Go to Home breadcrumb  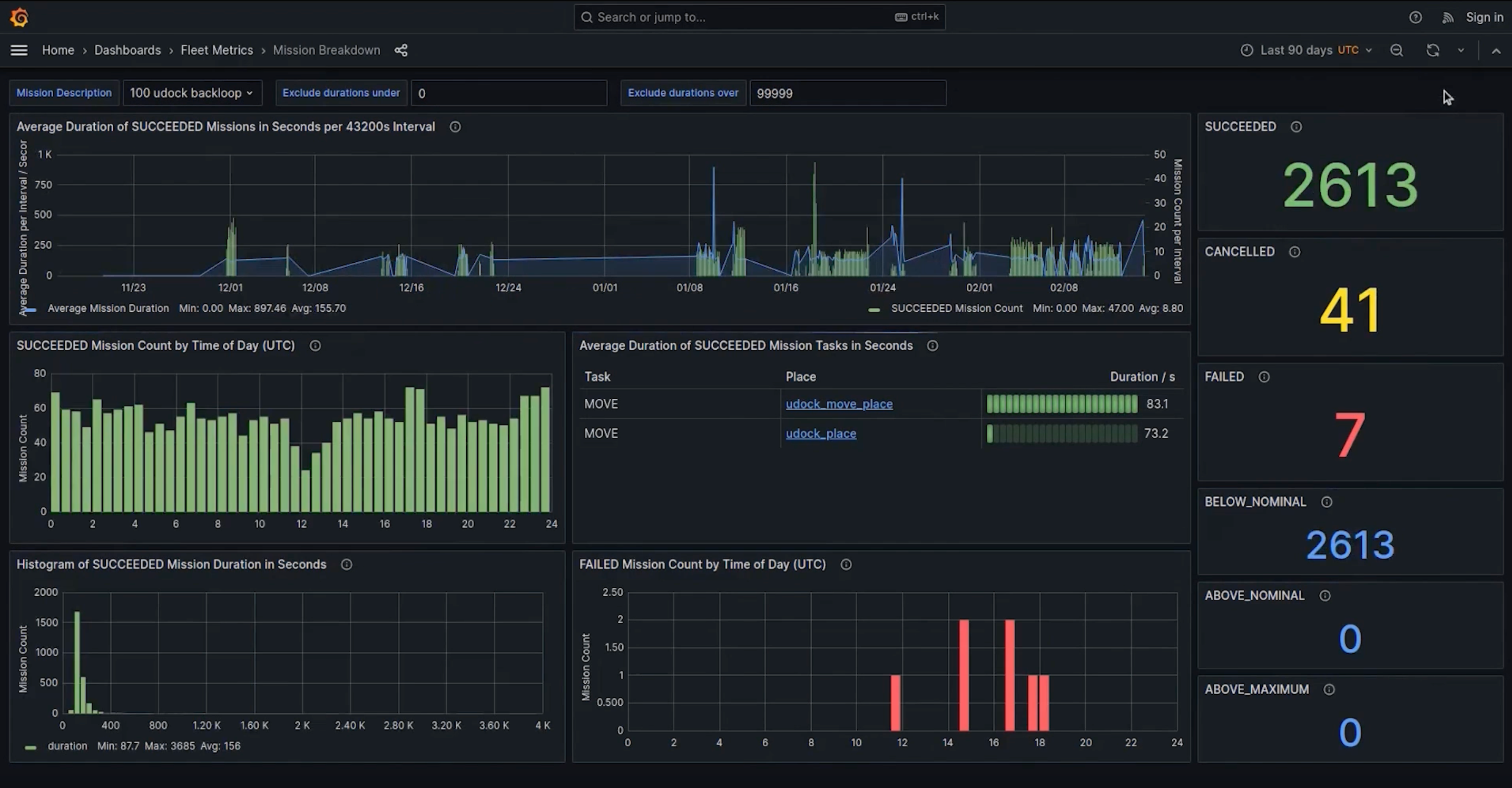(x=58, y=51)
